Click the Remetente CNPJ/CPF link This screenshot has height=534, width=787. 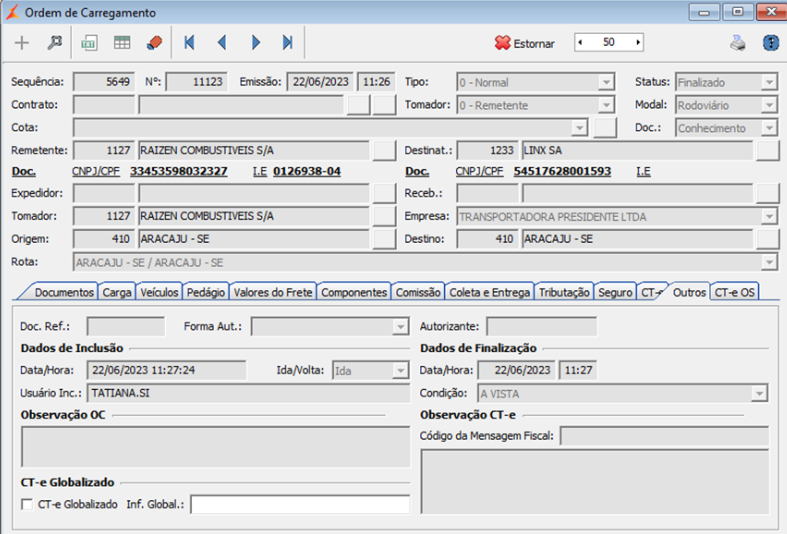coord(96,172)
